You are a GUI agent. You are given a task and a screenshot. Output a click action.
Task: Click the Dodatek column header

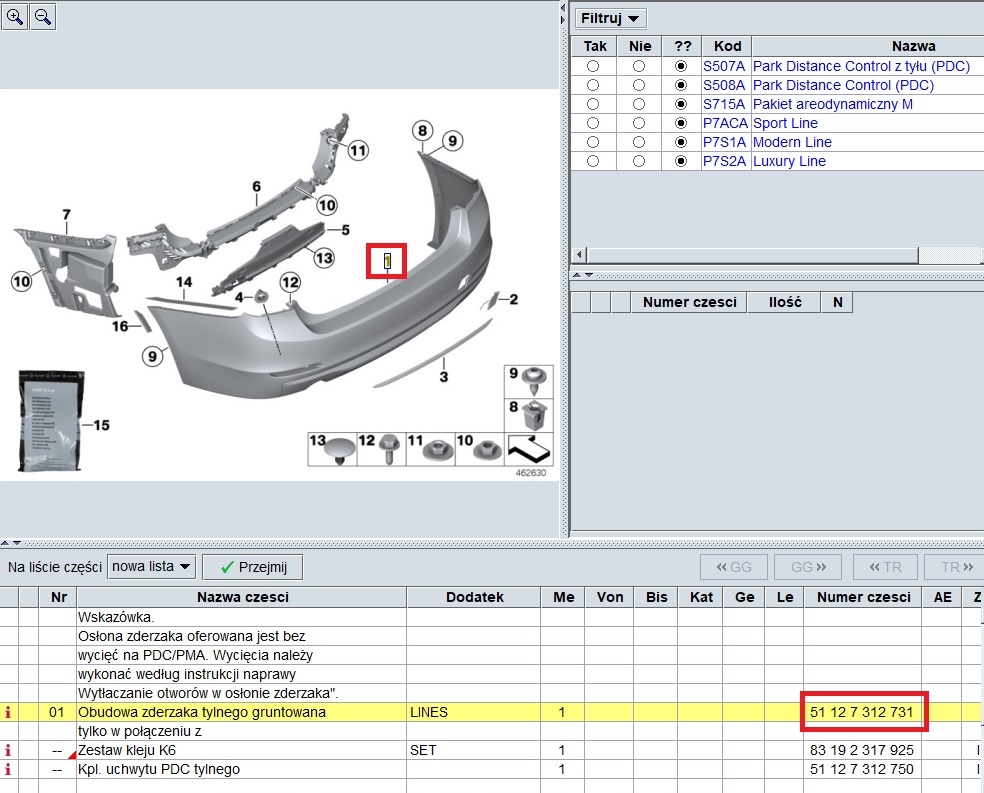point(474,597)
